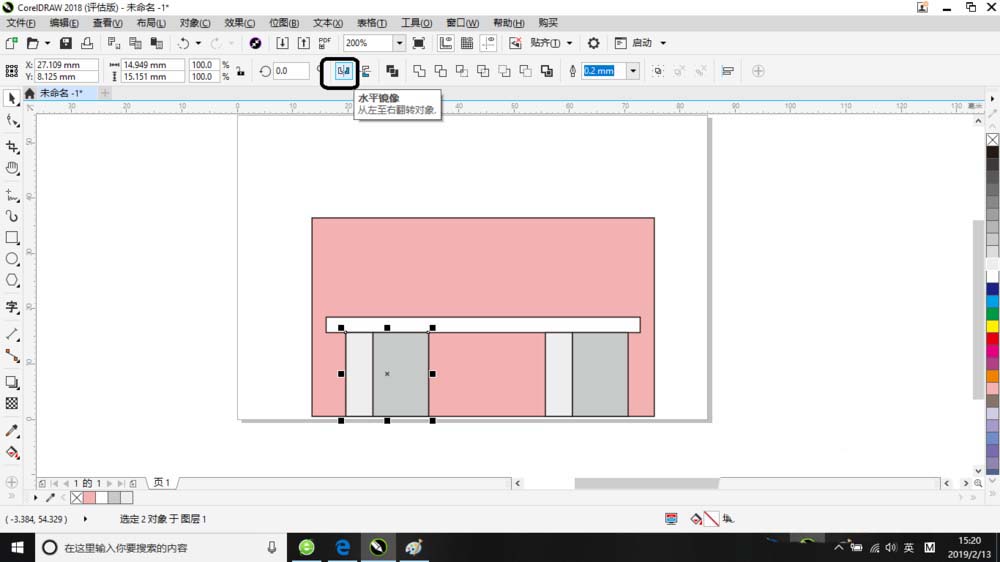Select the Transparency checkerboard tool
The image size is (1000, 562).
[x=12, y=403]
